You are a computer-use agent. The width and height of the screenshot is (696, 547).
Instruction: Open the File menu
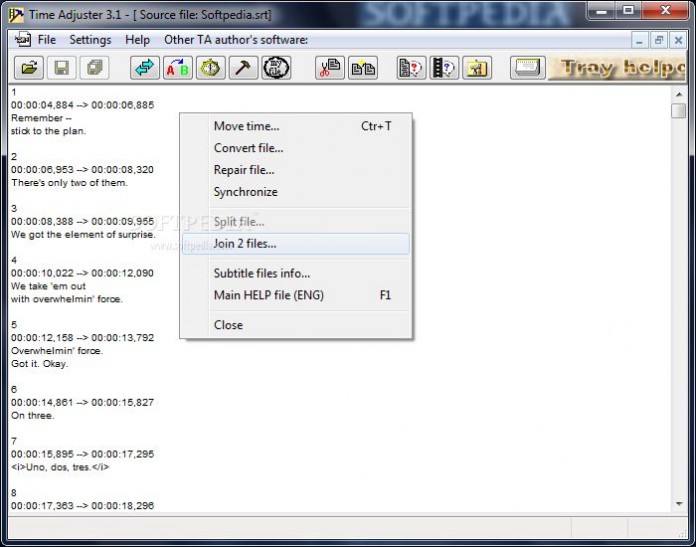point(47,40)
